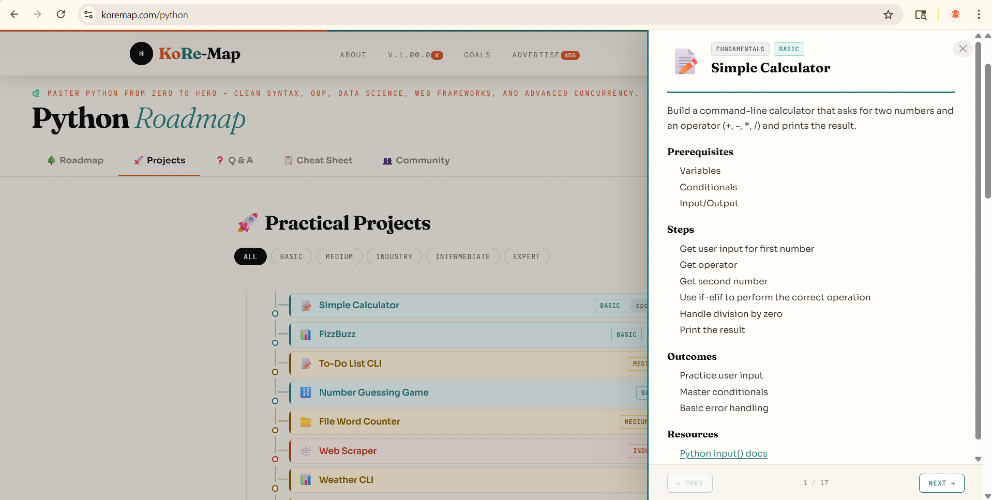
Task: Click the detail panel vertical scrollbar
Action: click(x=979, y=241)
